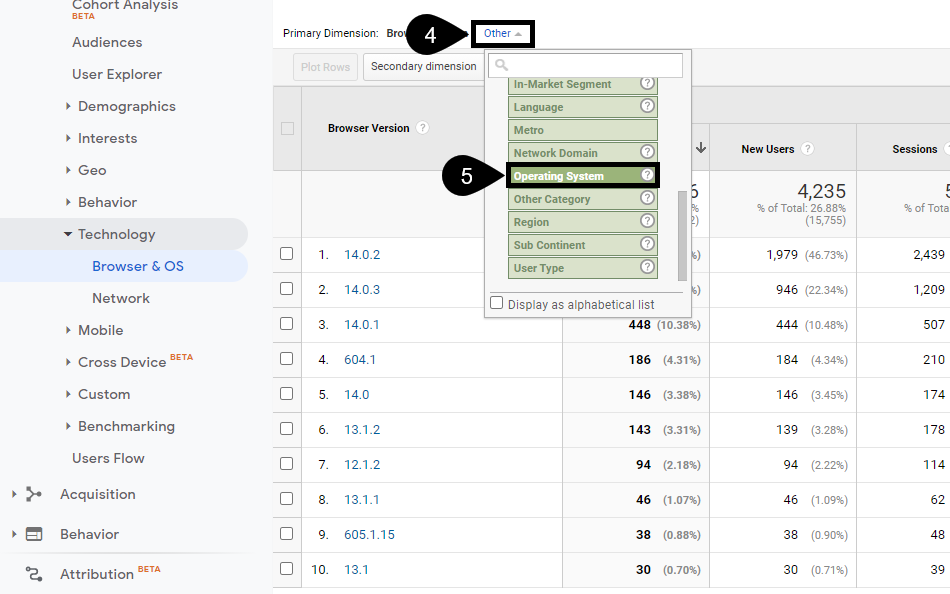Click help icon next to Operating System
Screen dimensions: 950x594
[647, 175]
